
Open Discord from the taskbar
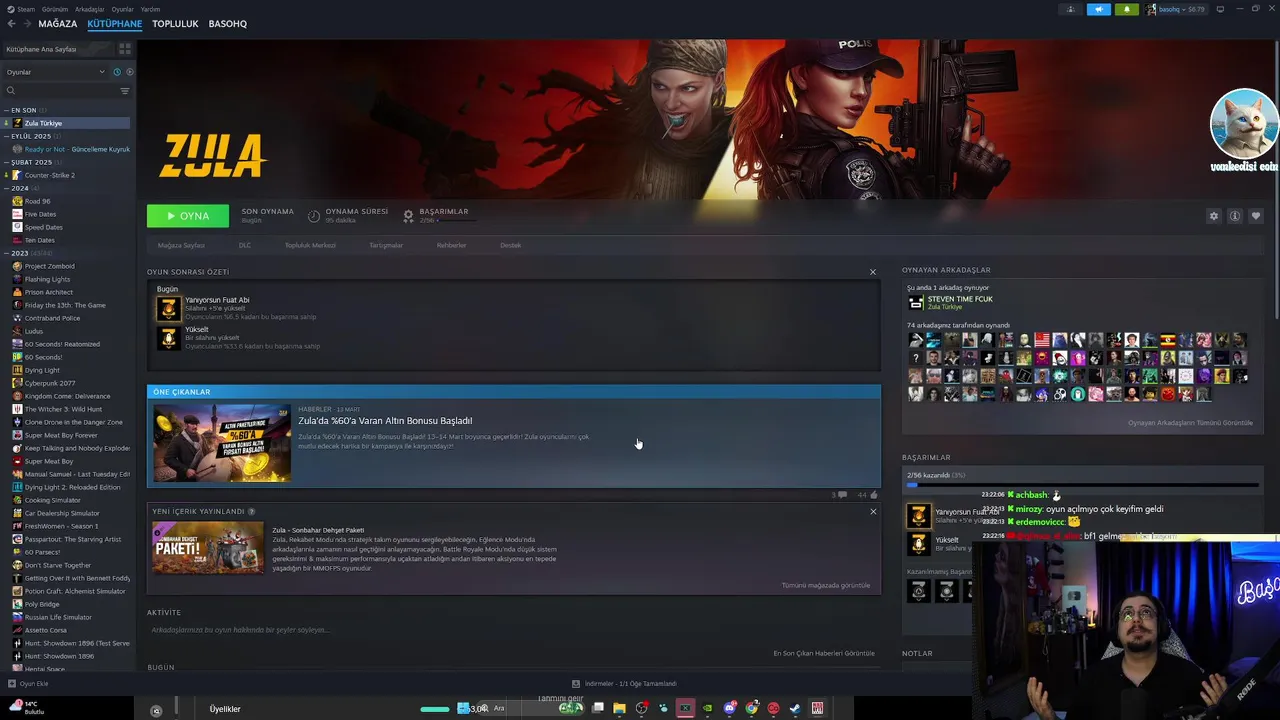[729, 708]
